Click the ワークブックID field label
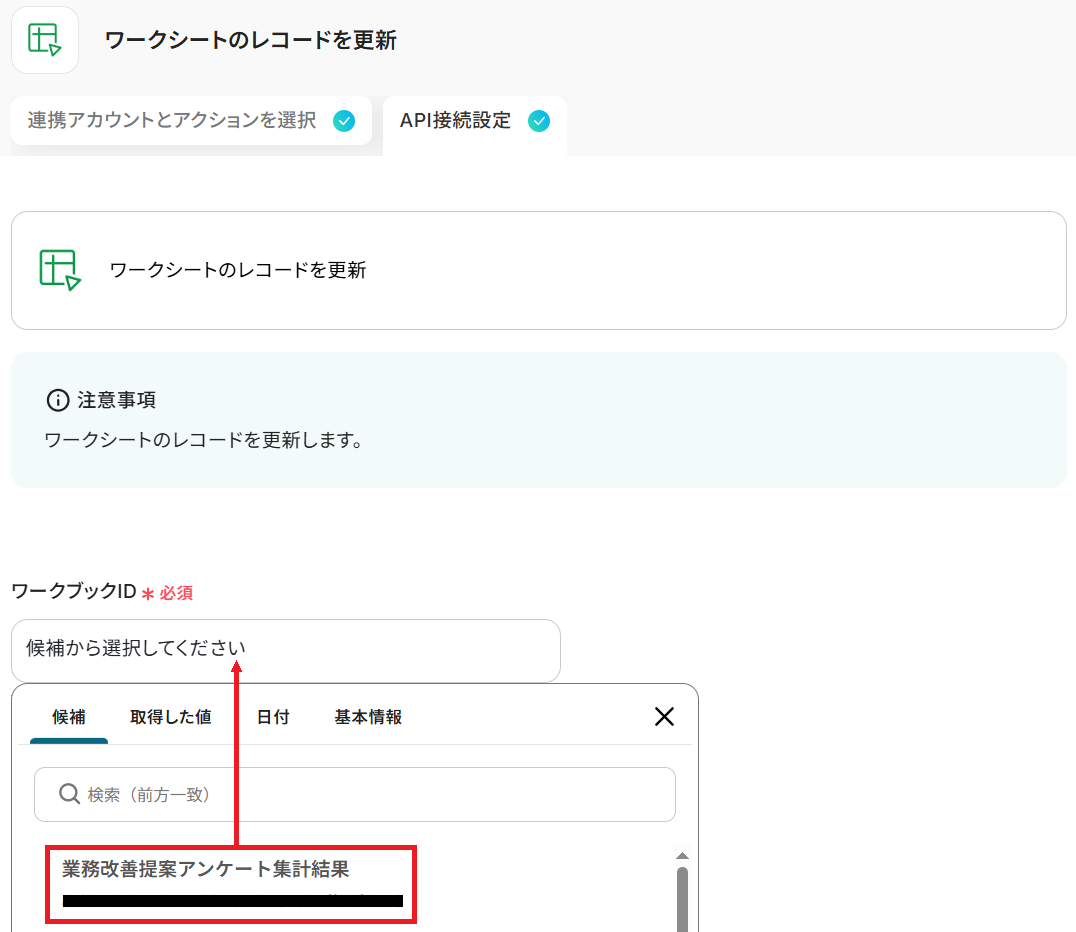This screenshot has height=932, width=1076. 74,591
